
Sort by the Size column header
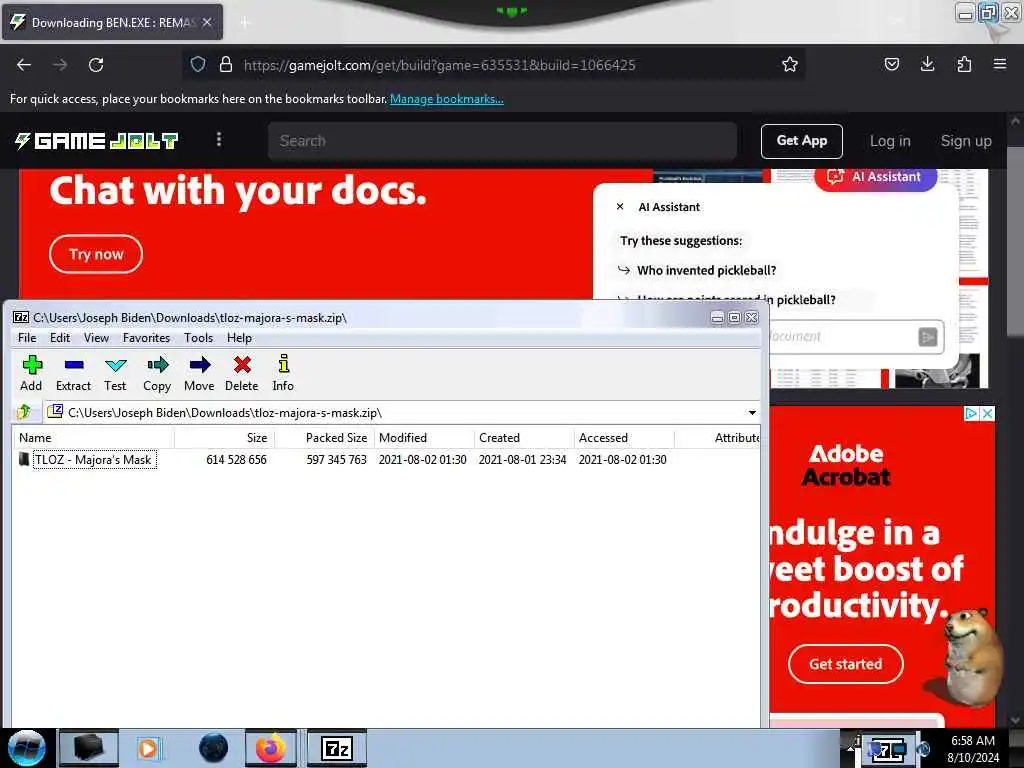click(224, 438)
